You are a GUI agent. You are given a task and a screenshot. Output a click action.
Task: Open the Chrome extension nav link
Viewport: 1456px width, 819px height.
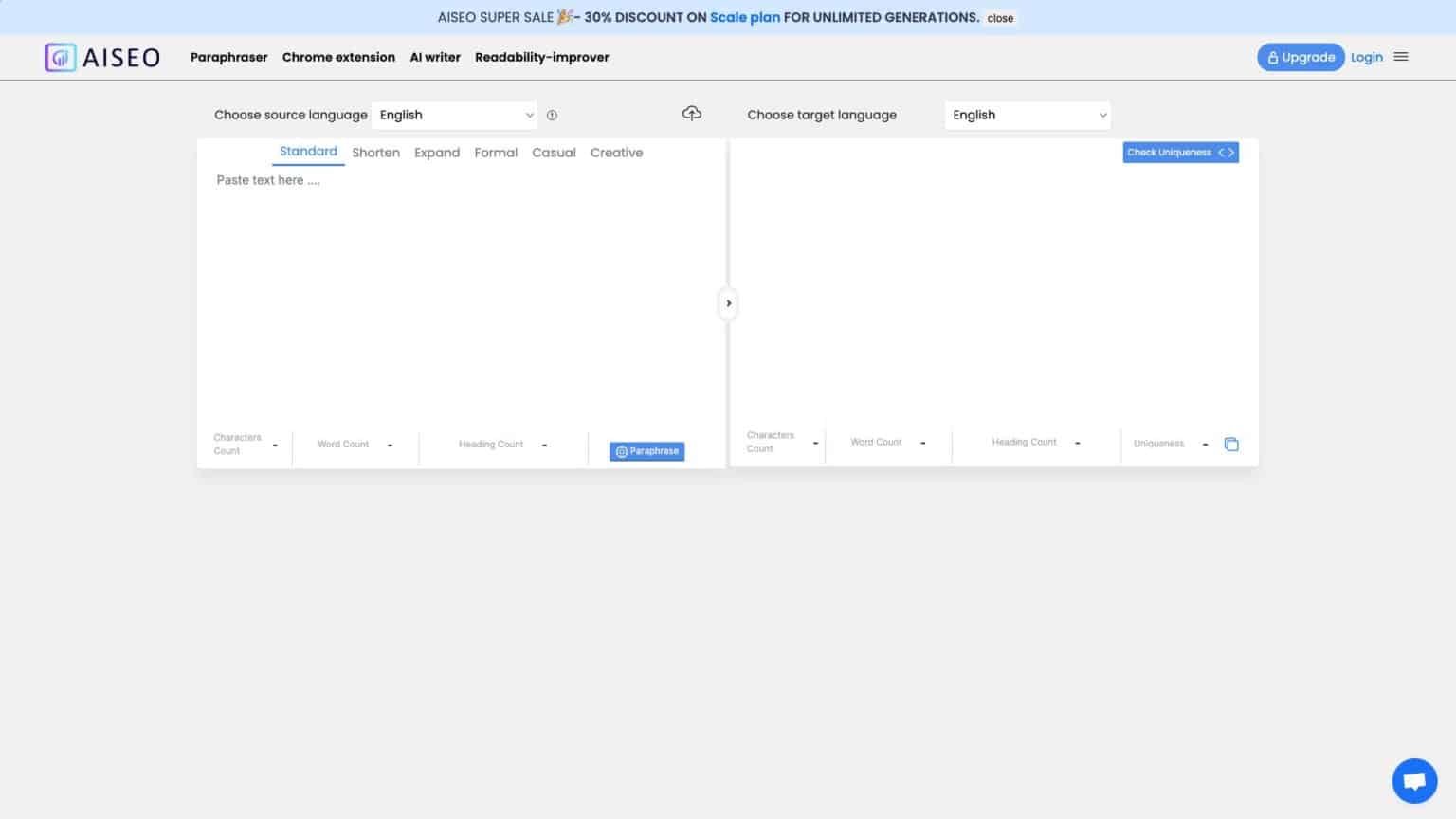point(338,57)
